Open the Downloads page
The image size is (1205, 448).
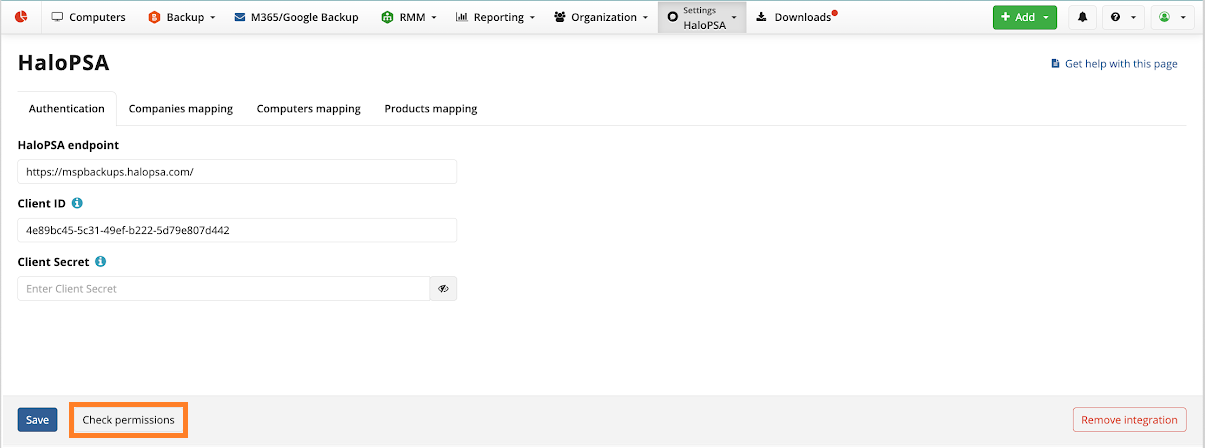click(x=797, y=17)
